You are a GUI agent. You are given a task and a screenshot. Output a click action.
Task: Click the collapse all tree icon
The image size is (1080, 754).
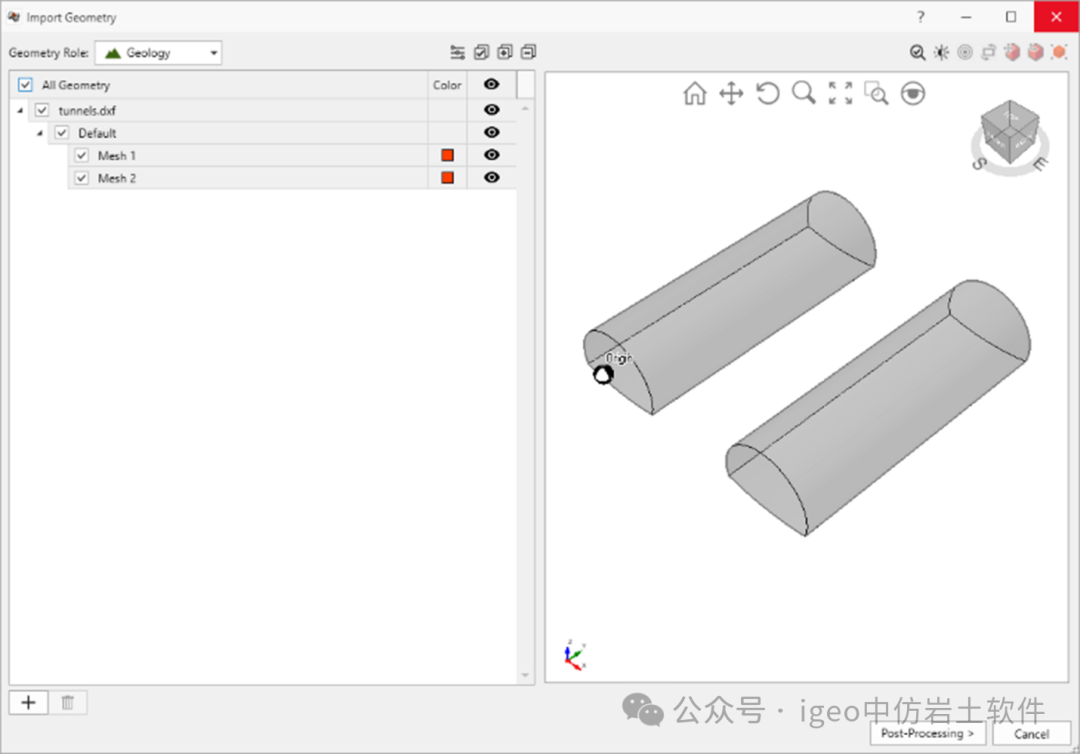pyautogui.click(x=528, y=53)
